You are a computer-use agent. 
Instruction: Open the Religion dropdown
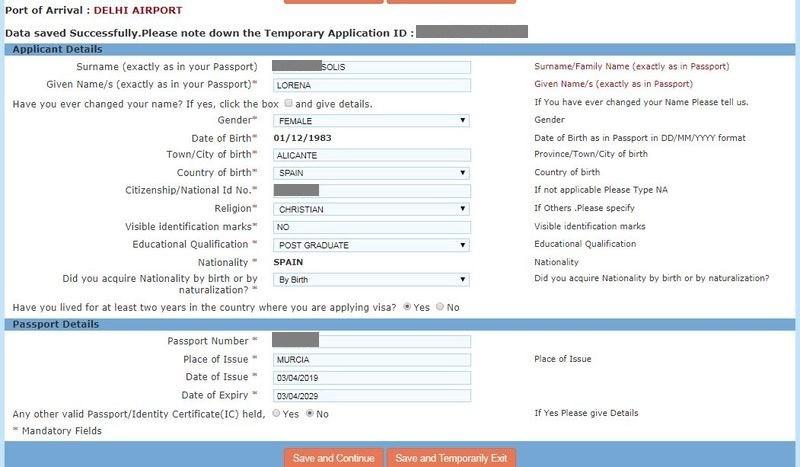pos(371,210)
